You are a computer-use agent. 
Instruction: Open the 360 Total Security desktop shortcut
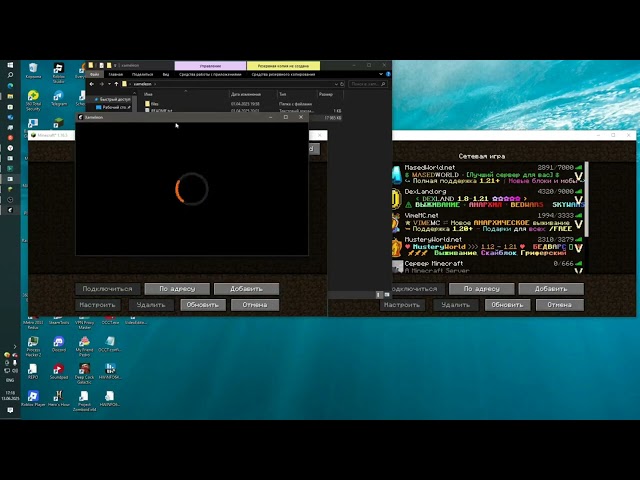(x=33, y=100)
